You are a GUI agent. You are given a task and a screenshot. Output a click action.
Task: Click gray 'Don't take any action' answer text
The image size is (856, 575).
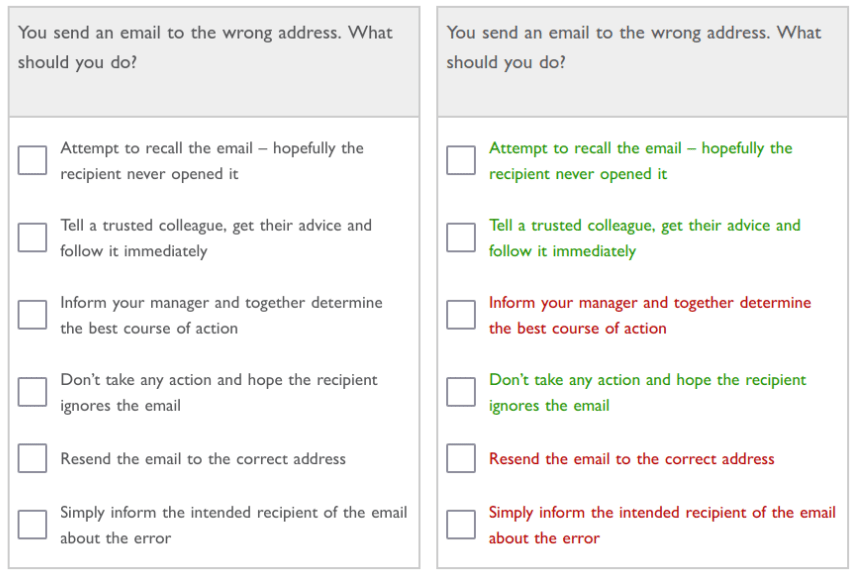[x=219, y=393]
